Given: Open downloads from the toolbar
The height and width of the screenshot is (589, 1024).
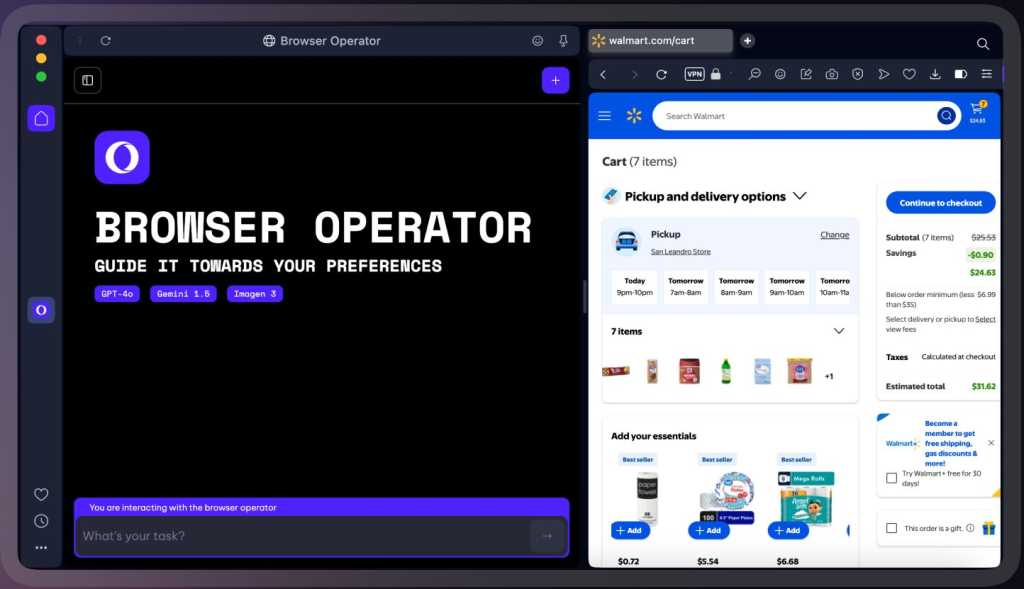Looking at the screenshot, I should 933,73.
